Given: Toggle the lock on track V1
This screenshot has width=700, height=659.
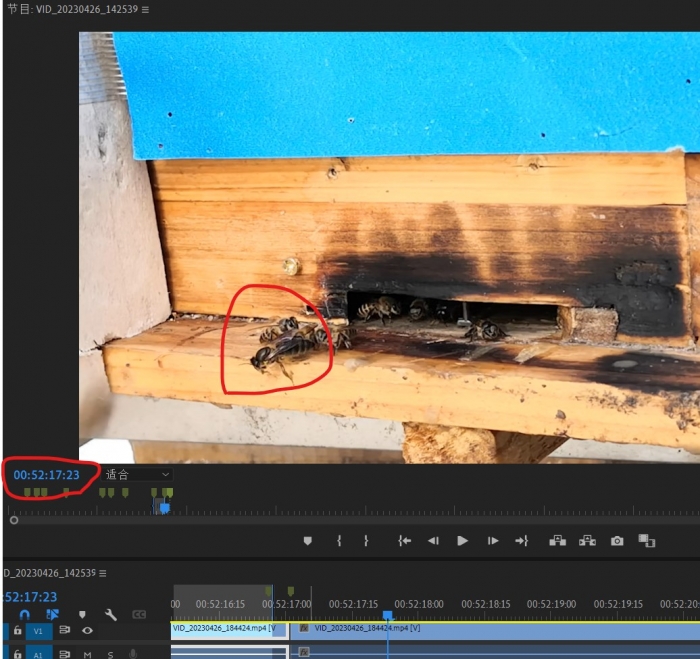Looking at the screenshot, I should (17, 631).
